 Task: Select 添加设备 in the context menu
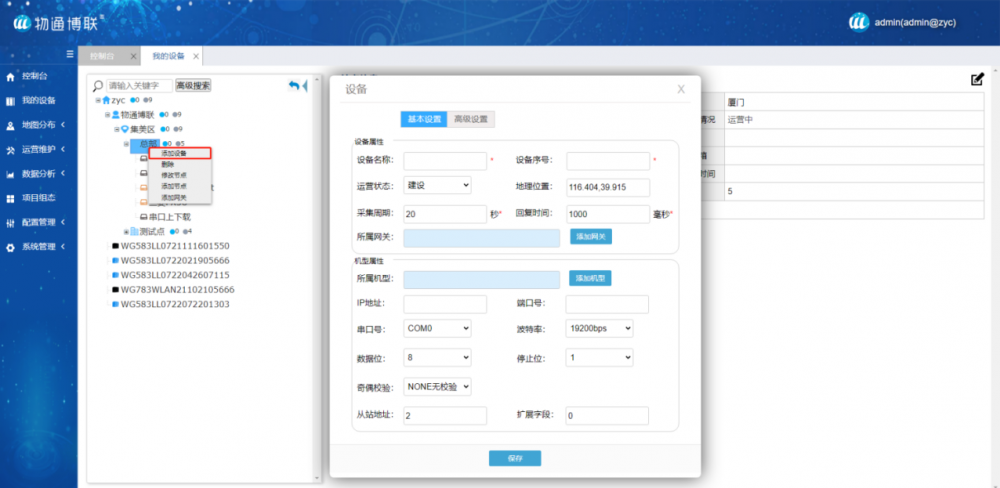pos(180,153)
